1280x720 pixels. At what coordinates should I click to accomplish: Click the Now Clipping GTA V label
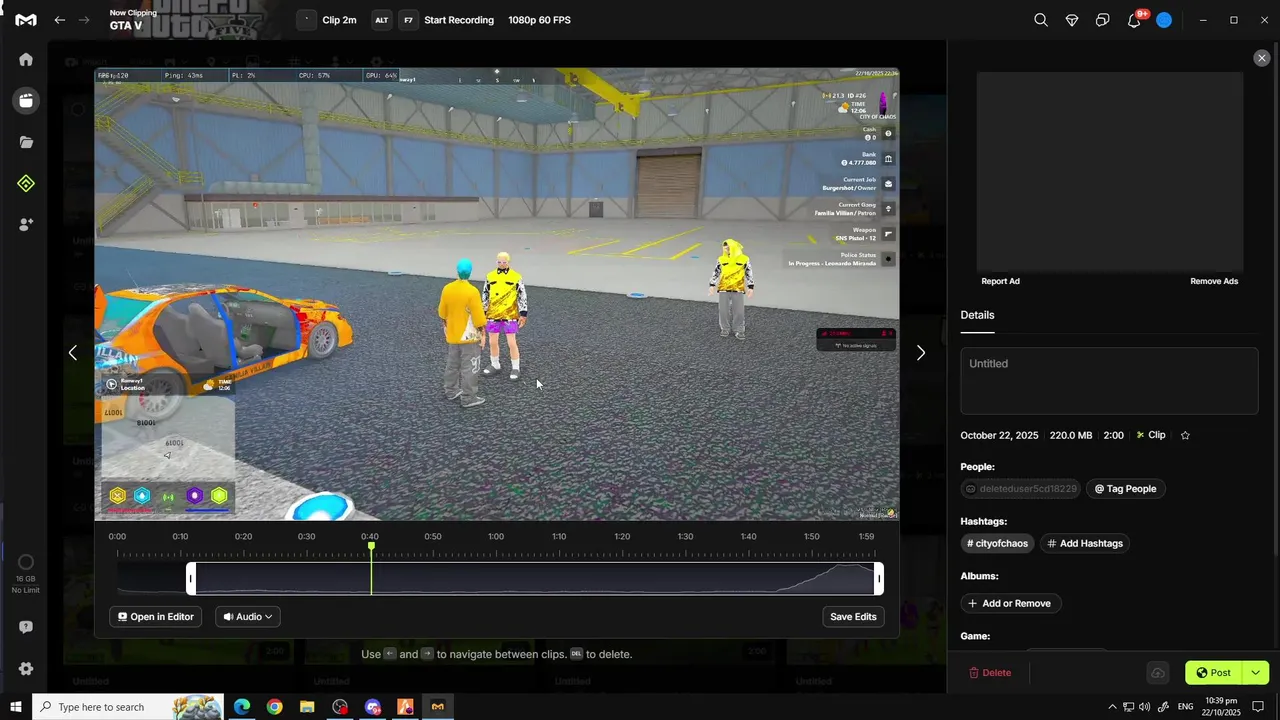click(132, 20)
